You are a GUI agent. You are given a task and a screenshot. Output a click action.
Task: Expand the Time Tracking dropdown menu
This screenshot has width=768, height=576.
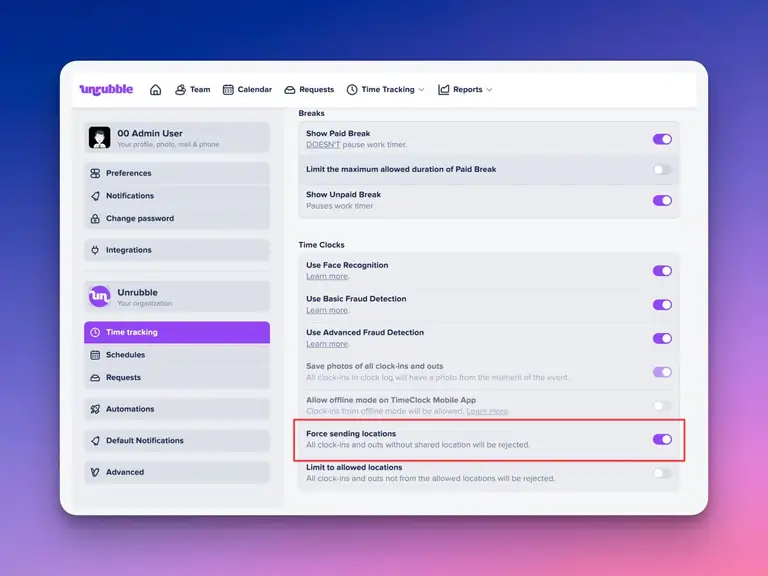tap(386, 89)
